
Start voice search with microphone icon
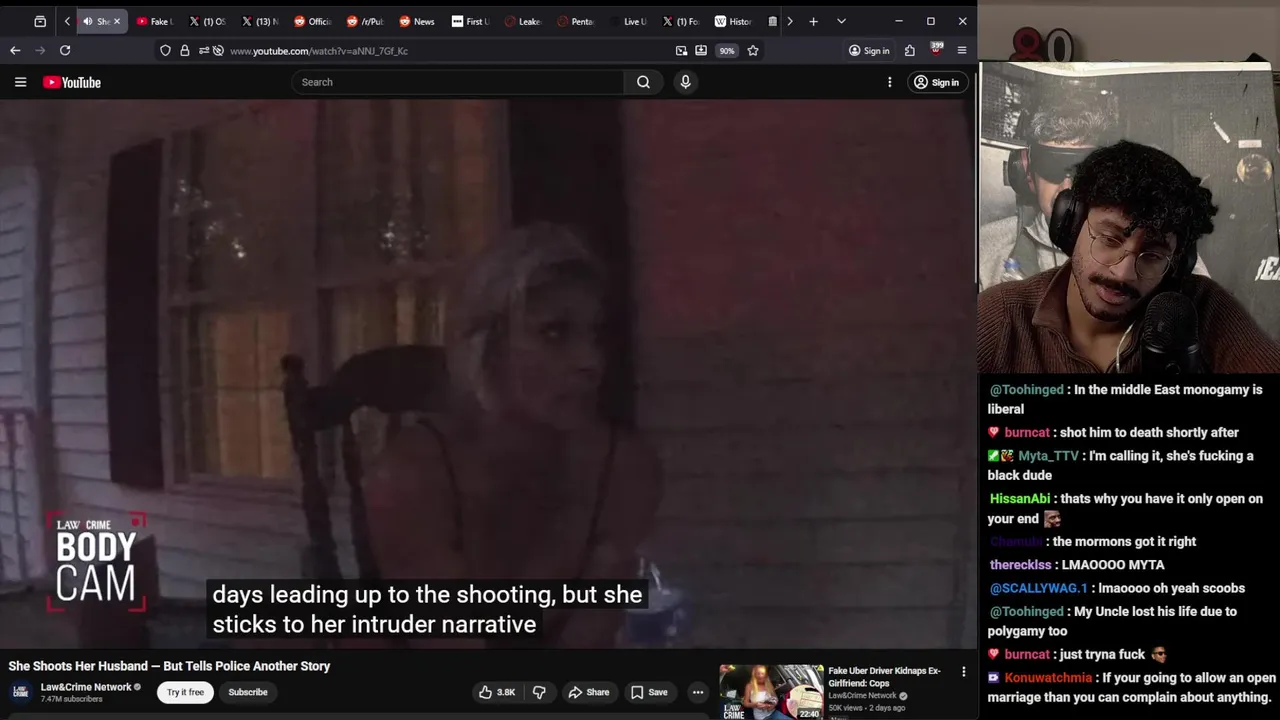[x=685, y=82]
